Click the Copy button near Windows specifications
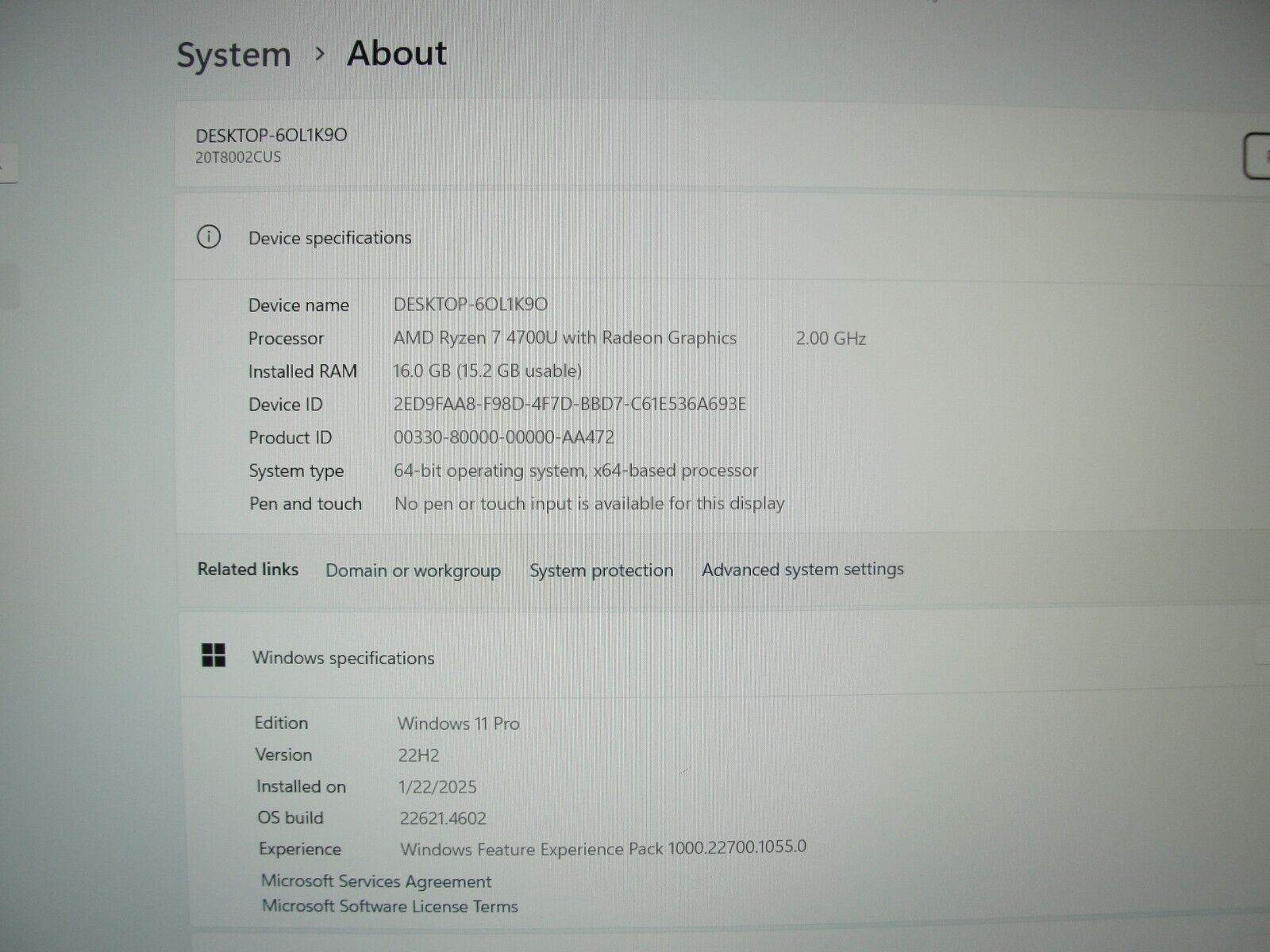Screen dimensions: 1270x952 (x=1262, y=656)
